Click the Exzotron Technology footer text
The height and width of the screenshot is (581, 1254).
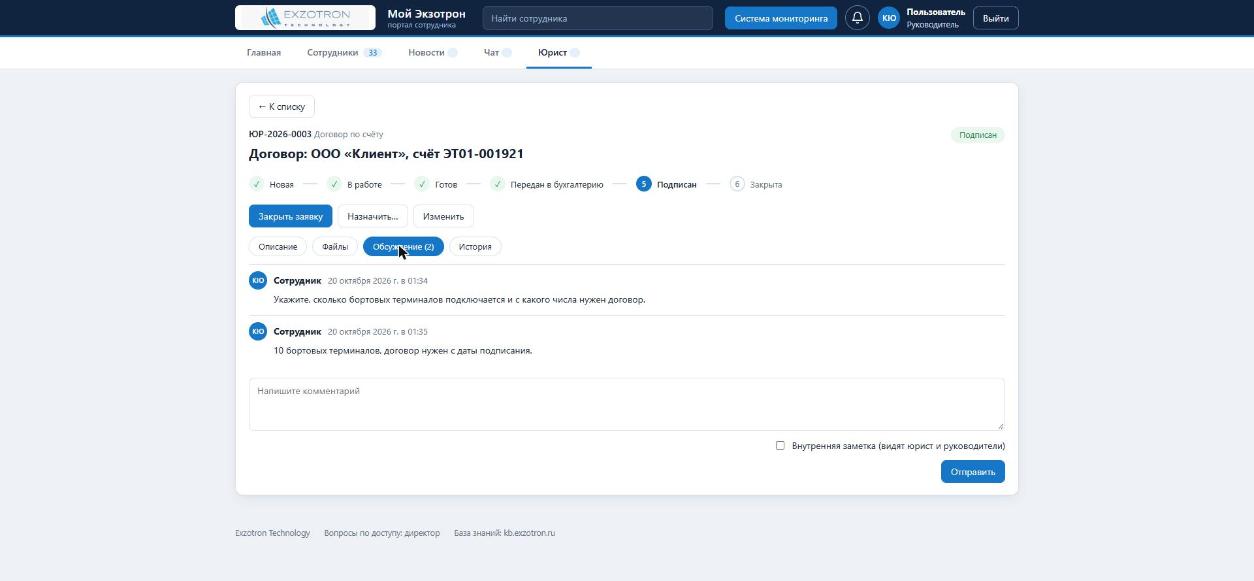[x=273, y=533]
